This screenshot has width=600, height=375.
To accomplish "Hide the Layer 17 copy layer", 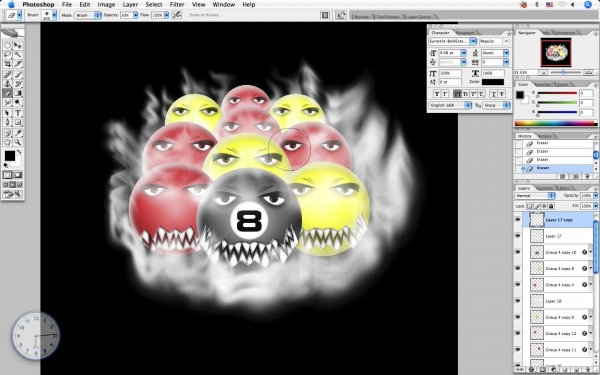I will point(518,220).
